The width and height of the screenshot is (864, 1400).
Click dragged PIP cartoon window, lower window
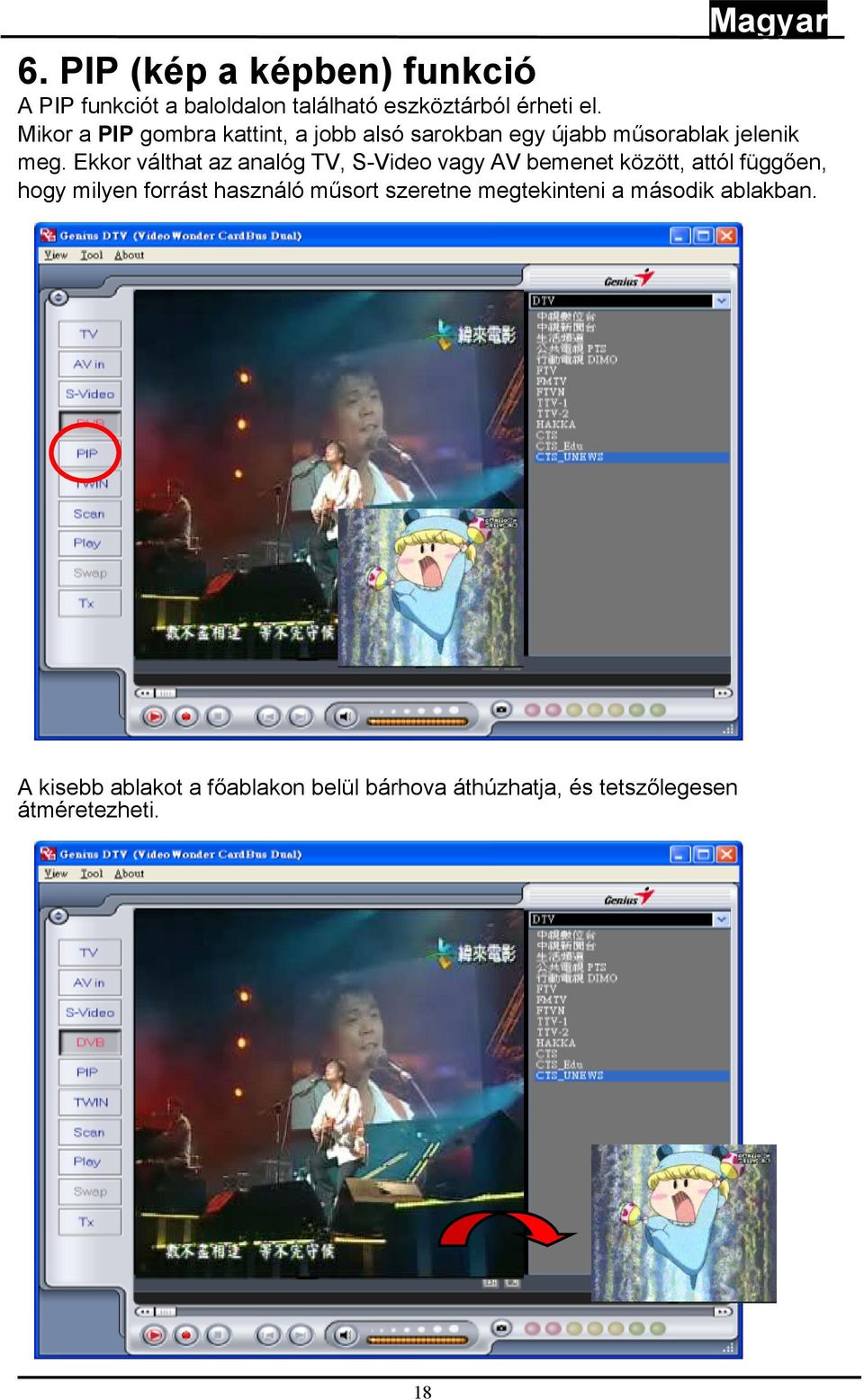coord(683,1223)
